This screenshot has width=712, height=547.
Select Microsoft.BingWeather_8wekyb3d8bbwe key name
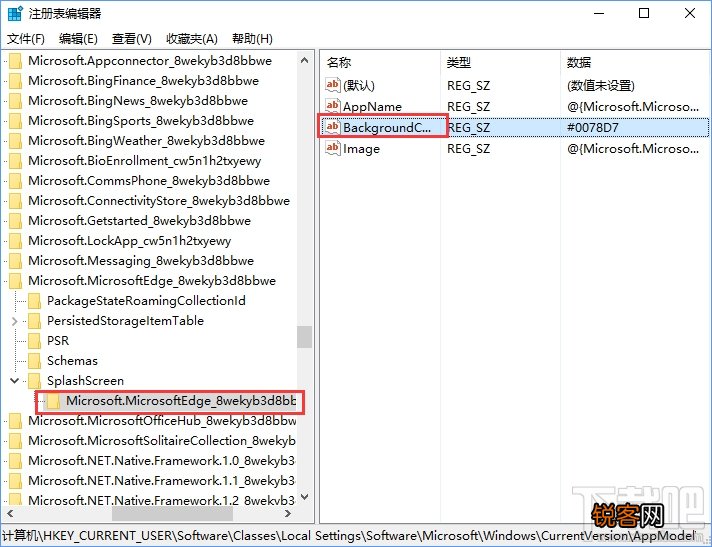pos(146,141)
